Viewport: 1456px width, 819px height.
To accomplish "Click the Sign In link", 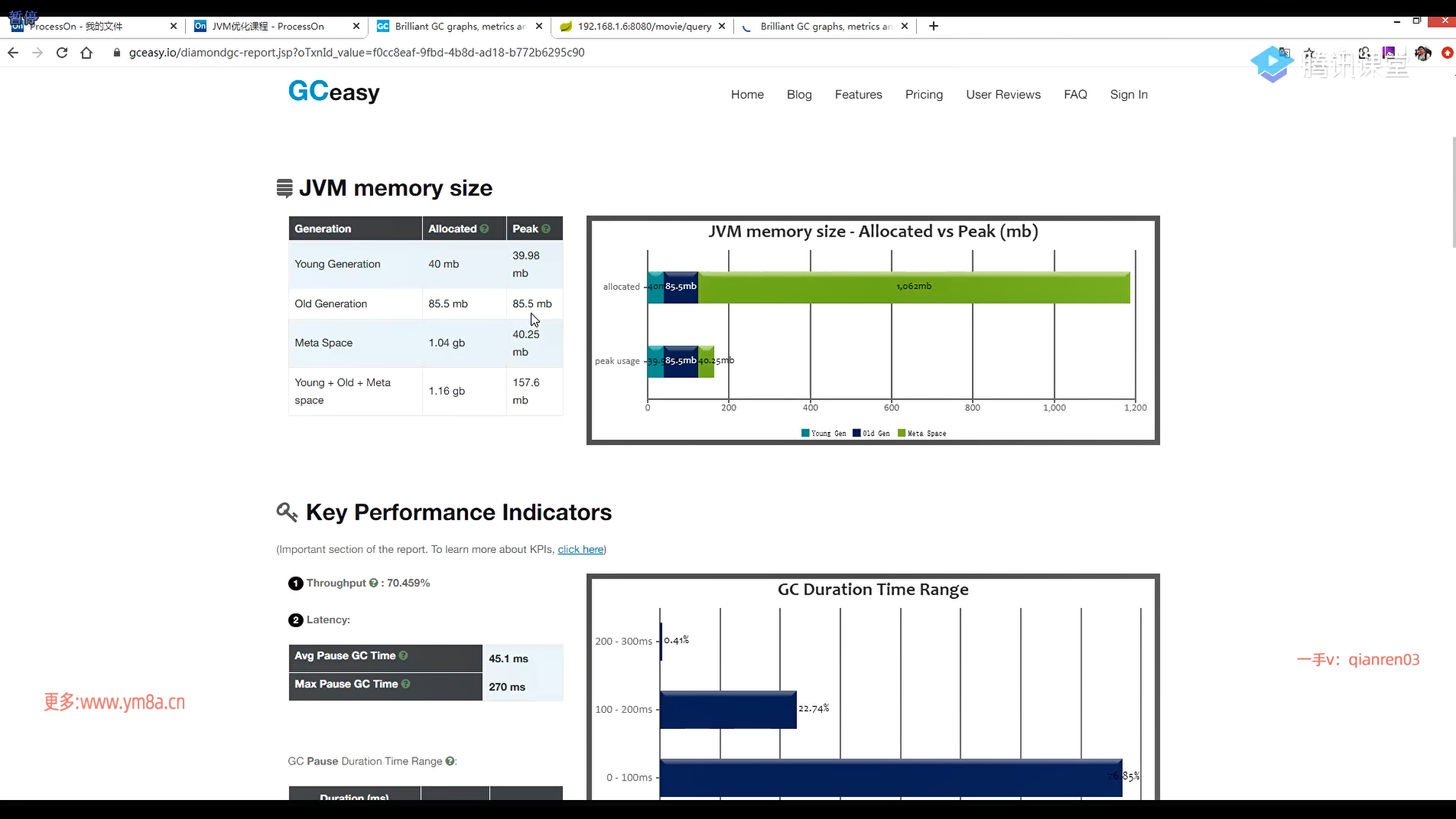I will coord(1128,94).
